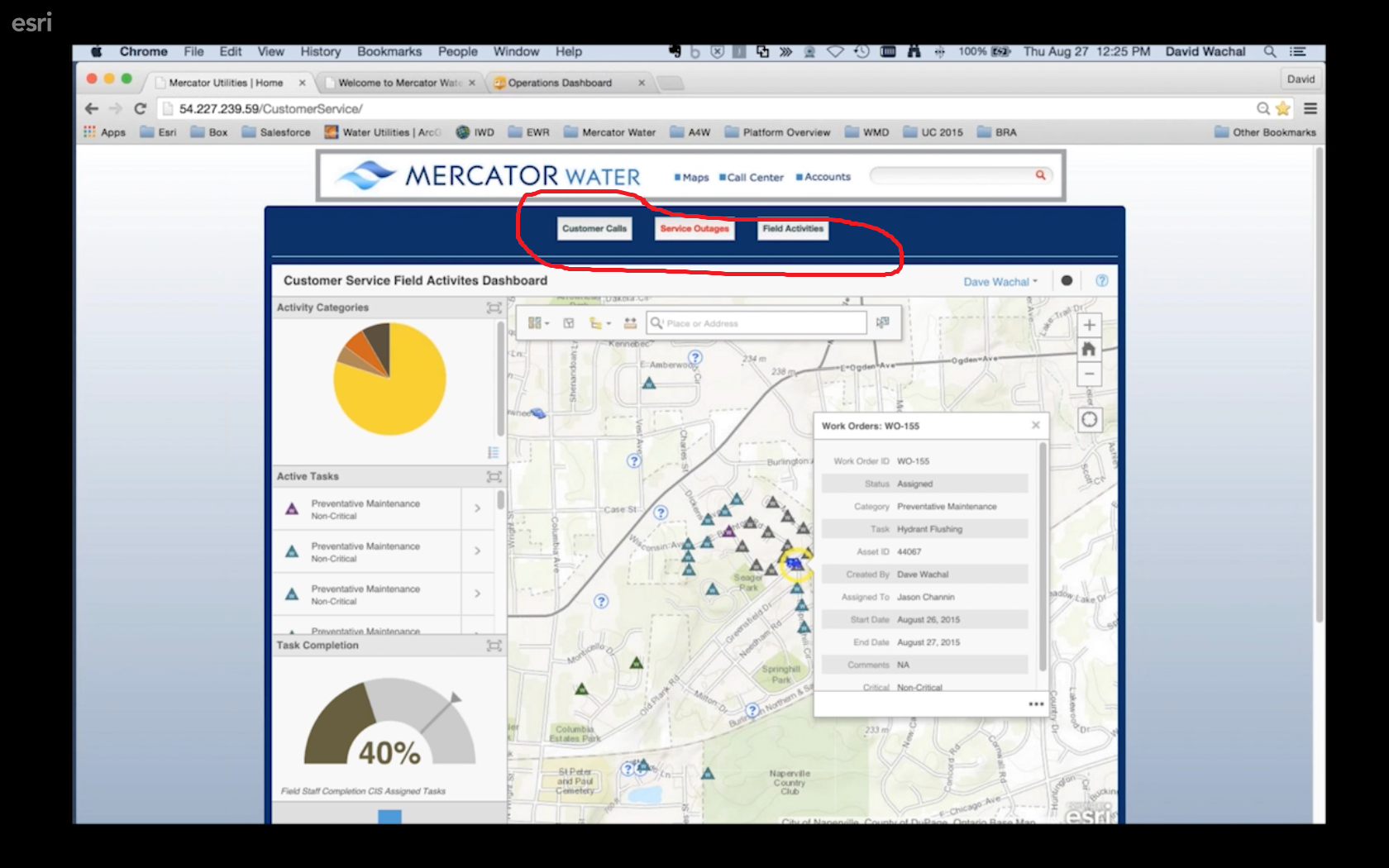This screenshot has width=1389, height=868.
Task: Go back in the browser
Action: 92,108
